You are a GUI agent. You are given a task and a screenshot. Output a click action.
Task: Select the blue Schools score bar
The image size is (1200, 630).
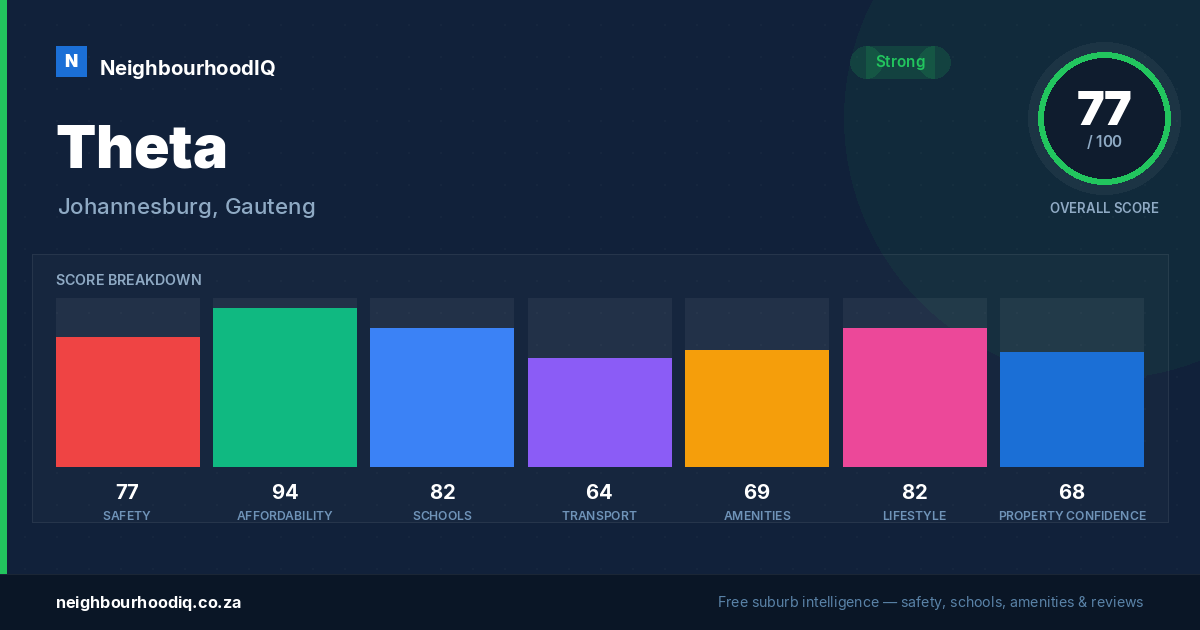[442, 397]
